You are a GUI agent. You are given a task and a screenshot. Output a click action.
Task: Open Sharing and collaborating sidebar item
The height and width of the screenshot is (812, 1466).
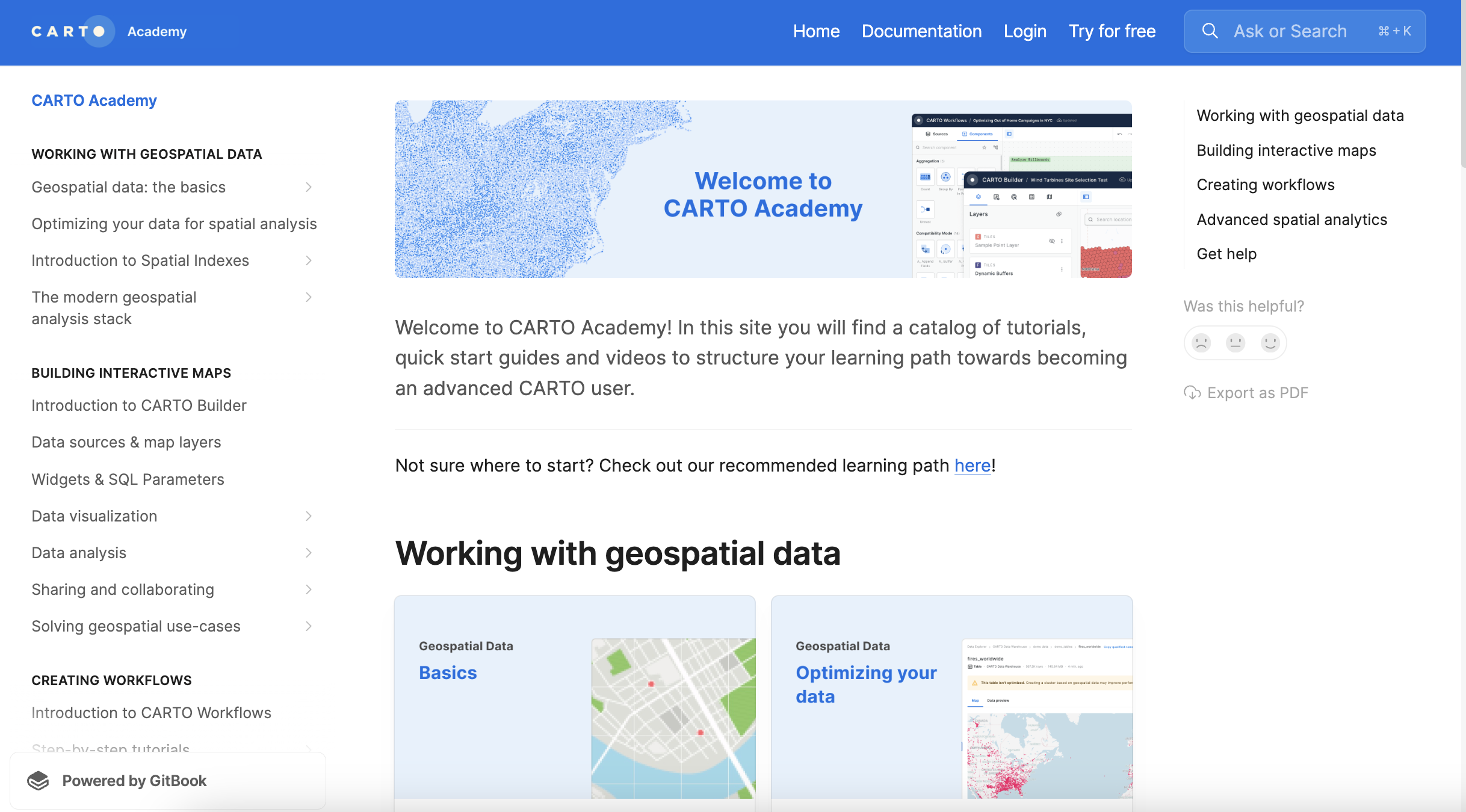(x=123, y=589)
